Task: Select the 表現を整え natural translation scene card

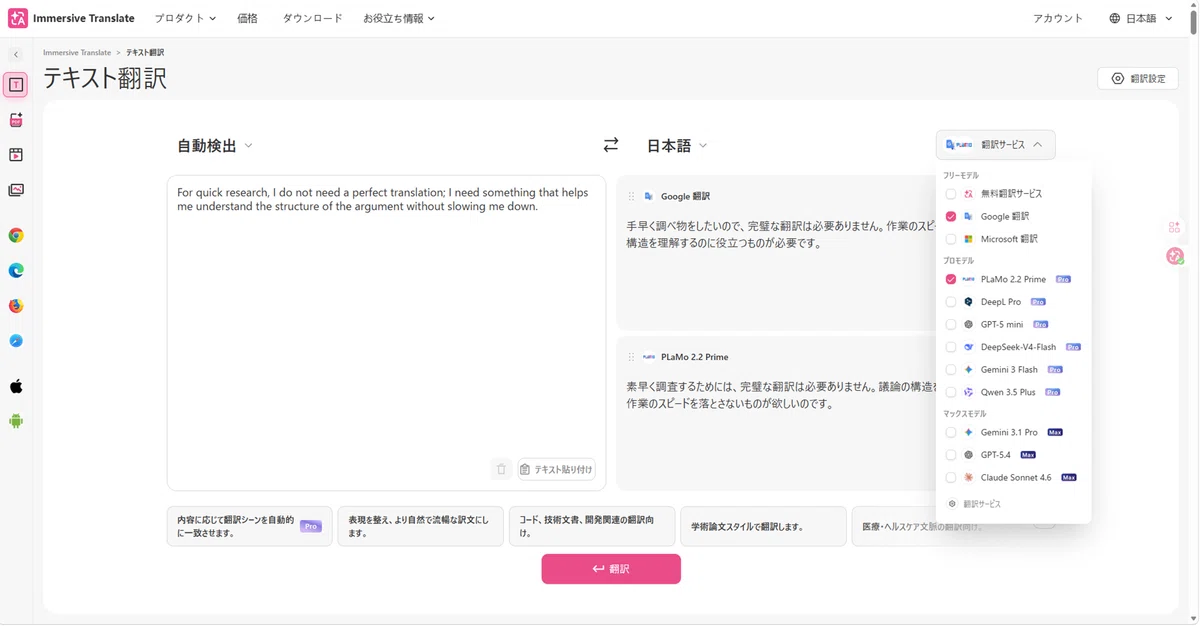Action: point(420,526)
